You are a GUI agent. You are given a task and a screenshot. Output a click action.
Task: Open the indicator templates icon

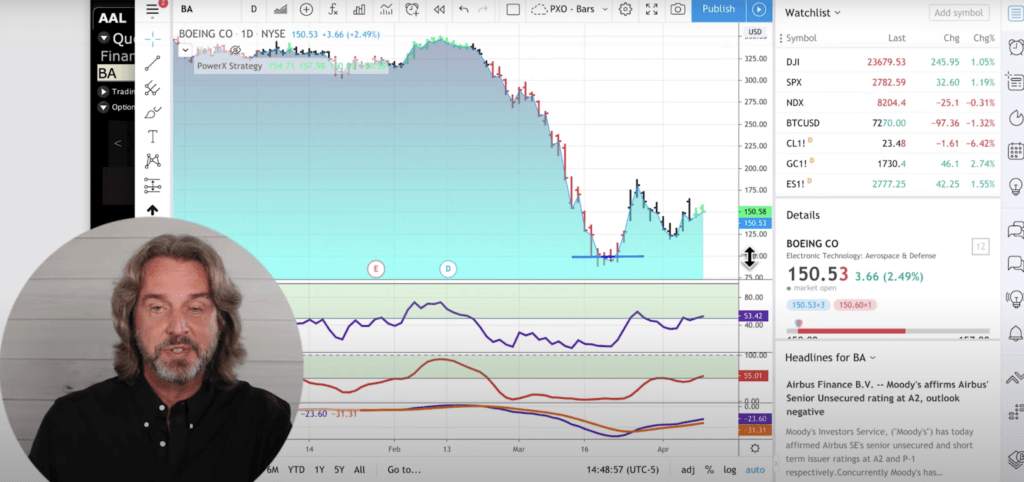[x=386, y=9]
